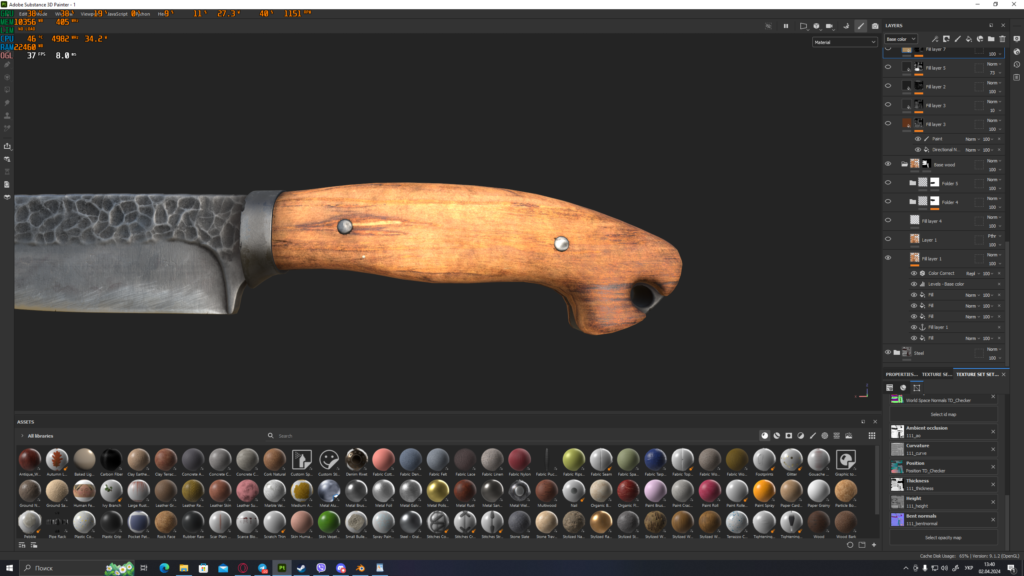Select the painting mode brush icon
Viewport: 1024px width, 576px height.
tap(861, 26)
